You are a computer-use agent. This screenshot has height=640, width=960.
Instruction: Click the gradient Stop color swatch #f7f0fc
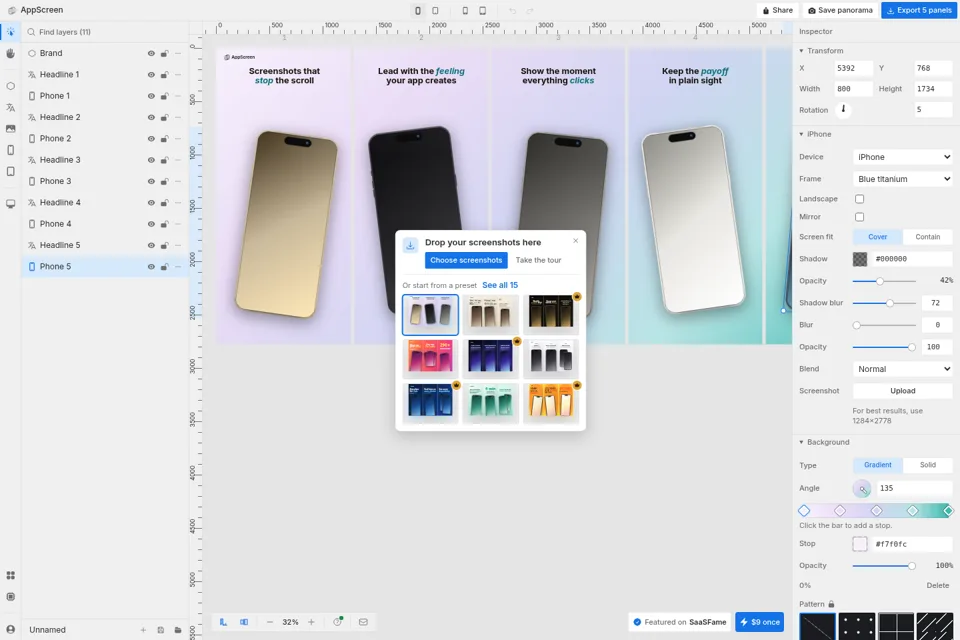(x=860, y=544)
